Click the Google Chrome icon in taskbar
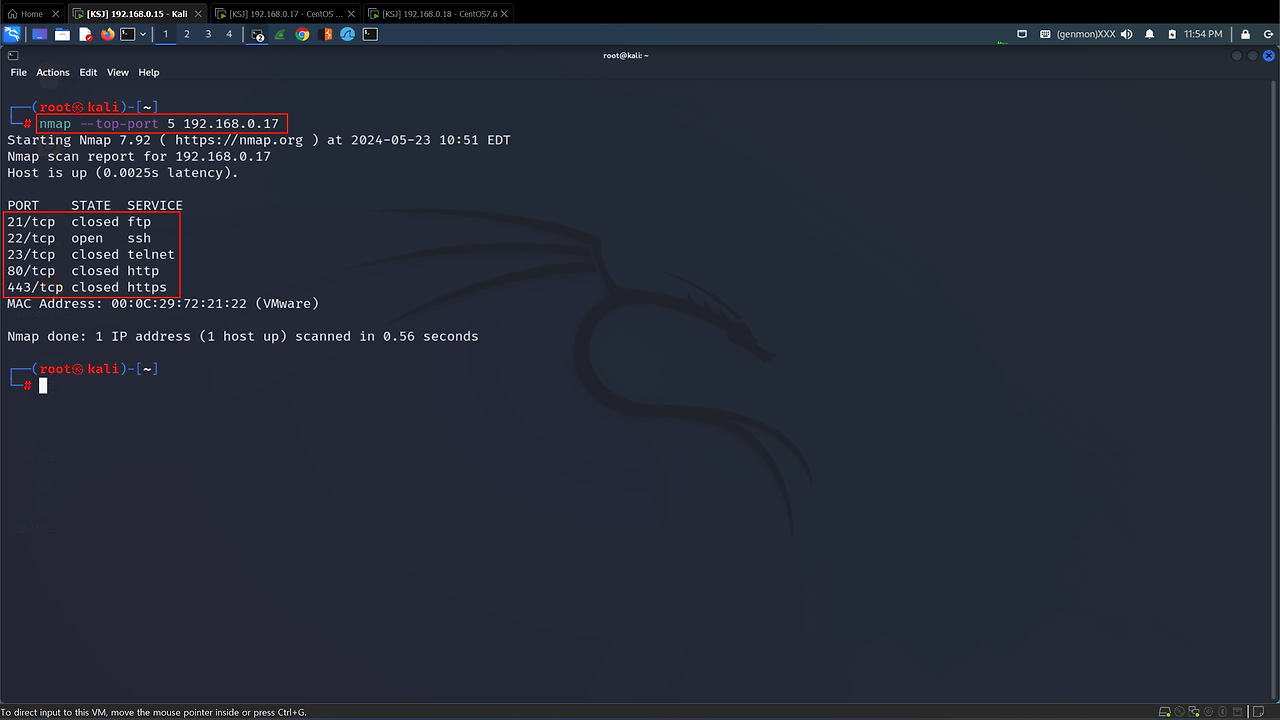The height and width of the screenshot is (720, 1280). pyautogui.click(x=302, y=34)
